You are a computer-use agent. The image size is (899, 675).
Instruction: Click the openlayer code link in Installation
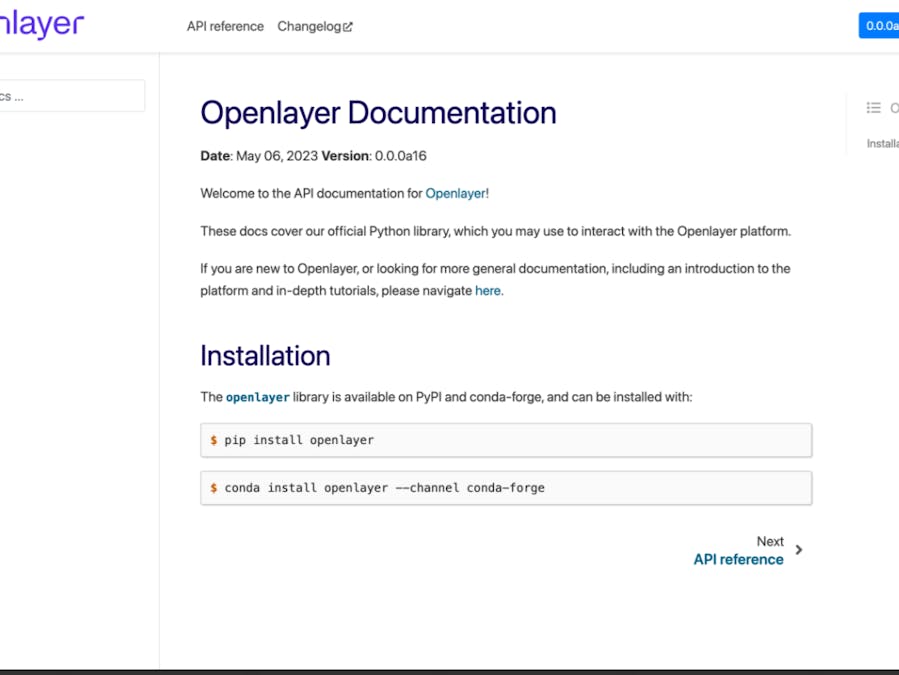[257, 397]
